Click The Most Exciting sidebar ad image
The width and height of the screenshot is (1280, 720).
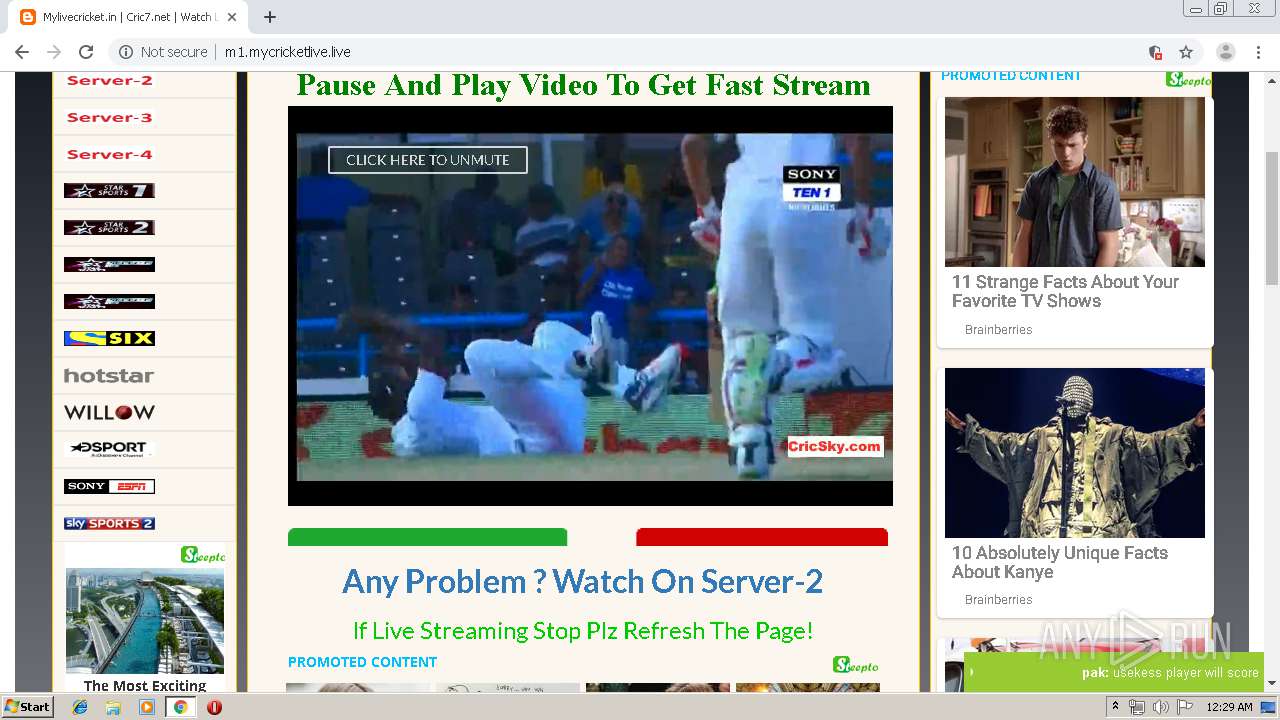pos(145,620)
